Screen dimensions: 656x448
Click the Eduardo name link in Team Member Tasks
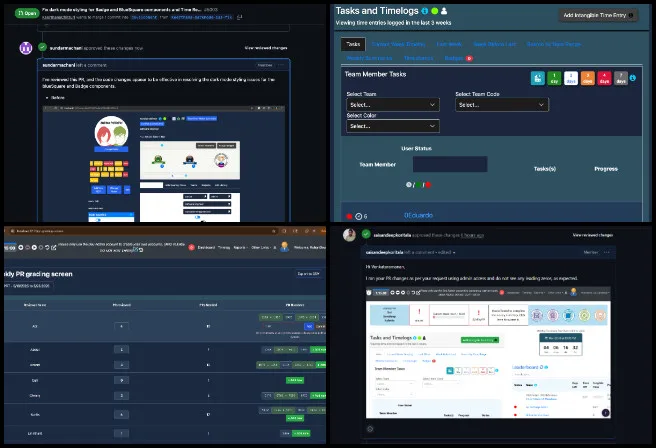tap(418, 215)
